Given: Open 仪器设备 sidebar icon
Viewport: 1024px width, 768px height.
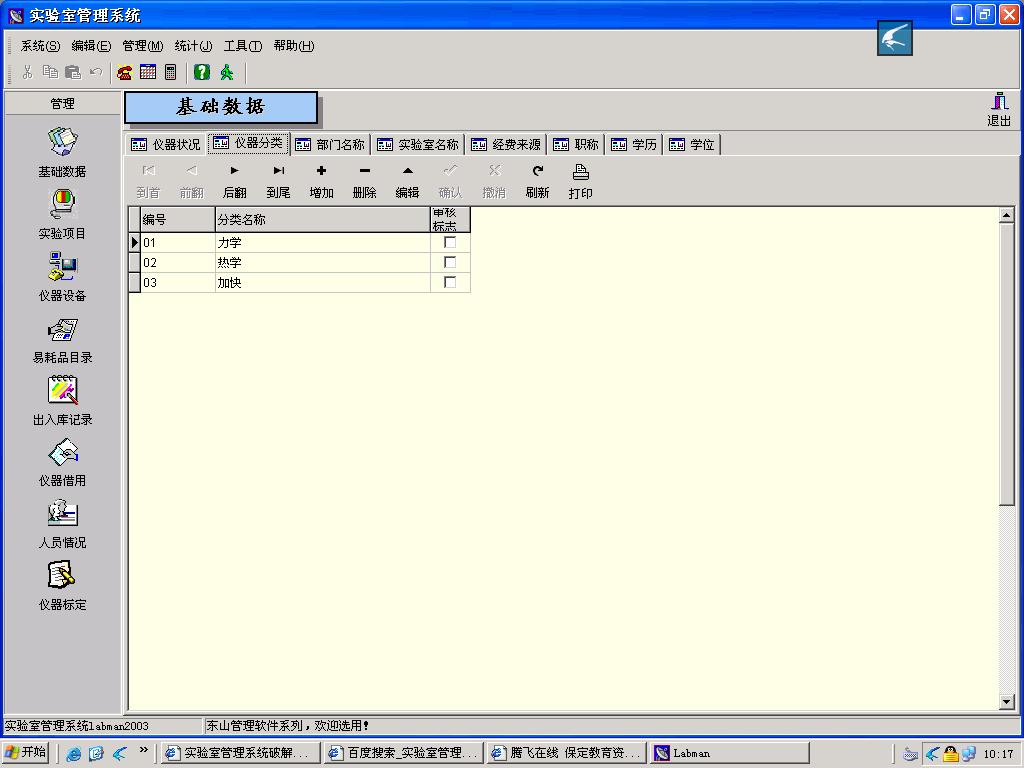Looking at the screenshot, I should [62, 267].
